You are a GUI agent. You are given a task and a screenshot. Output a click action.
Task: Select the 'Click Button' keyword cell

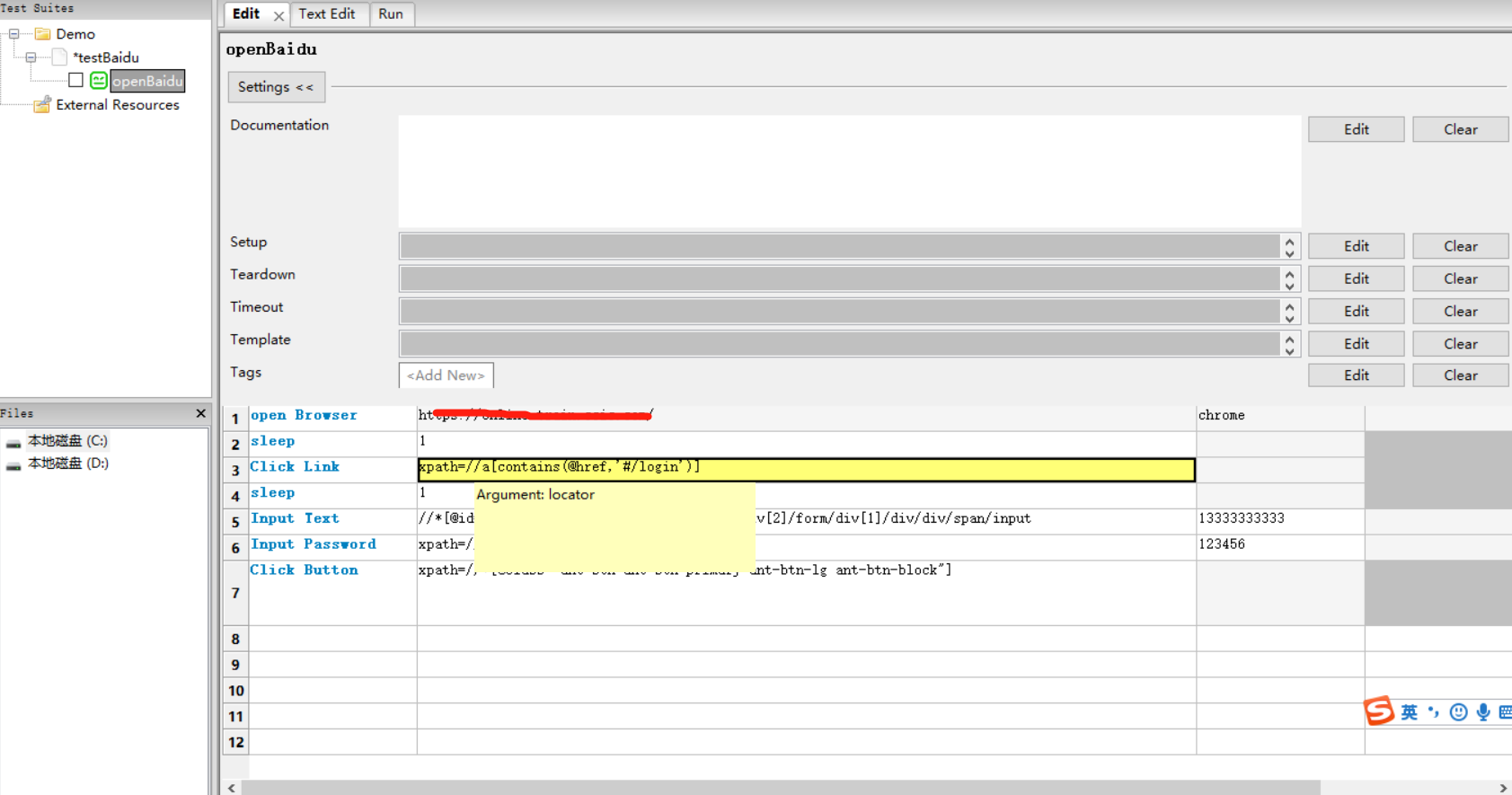[x=332, y=593]
